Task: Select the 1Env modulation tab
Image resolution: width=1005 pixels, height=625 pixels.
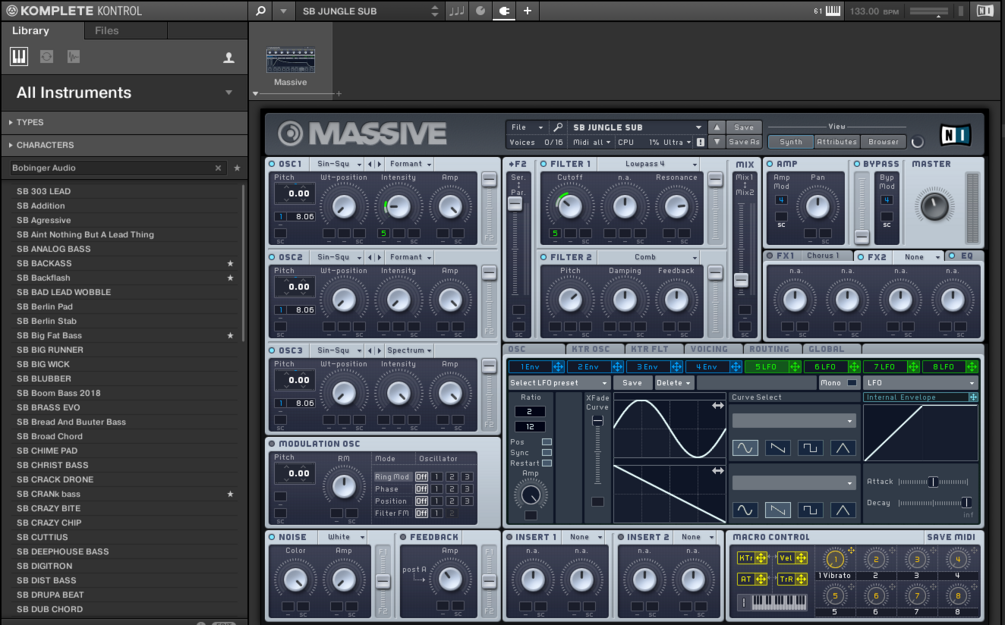Action: pyautogui.click(x=529, y=367)
